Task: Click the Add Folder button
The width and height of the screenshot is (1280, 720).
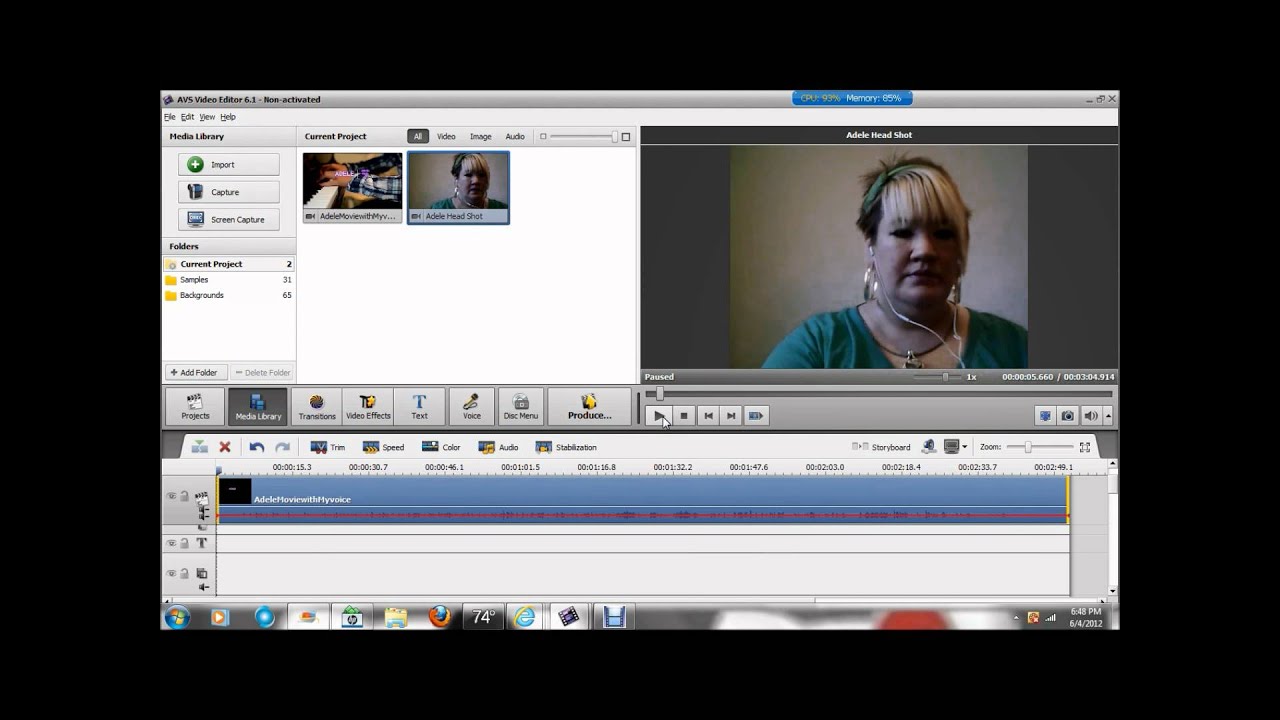Action: 194,372
